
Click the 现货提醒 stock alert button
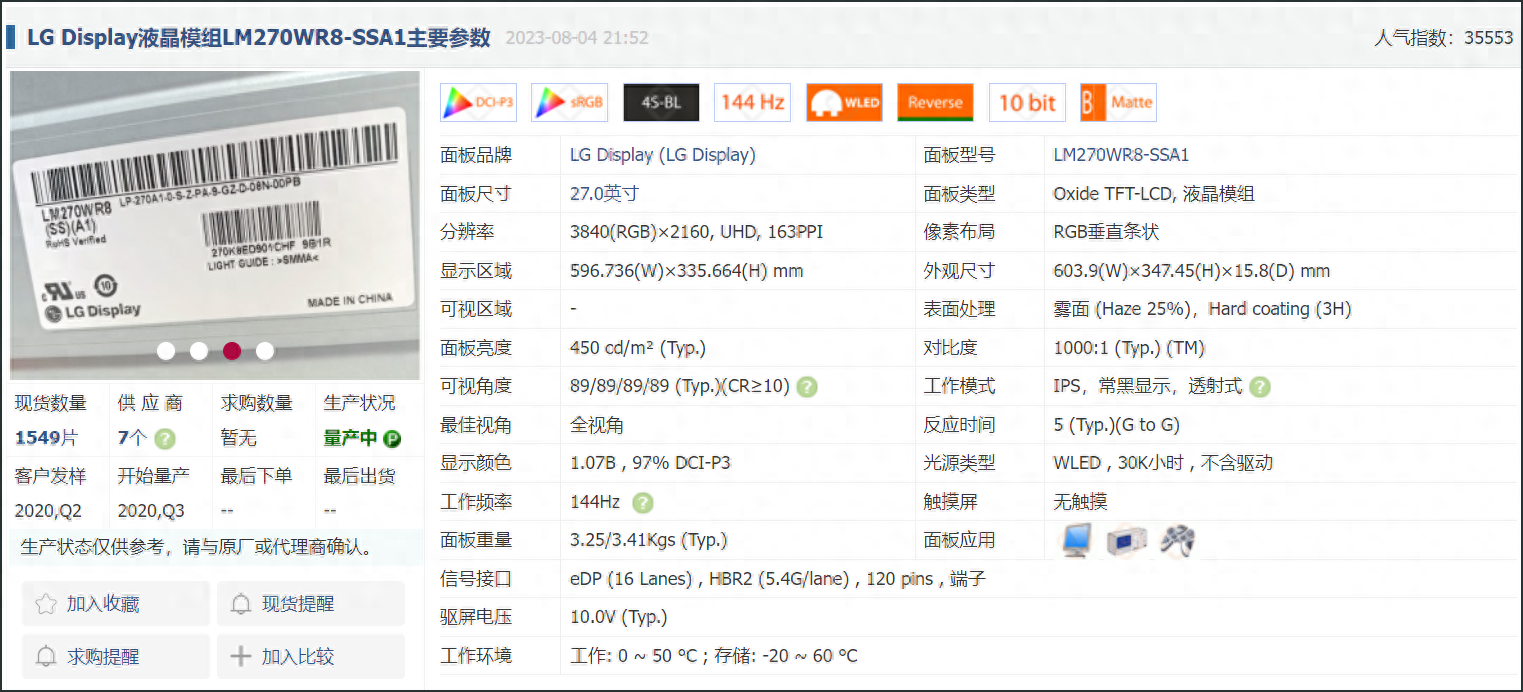coord(311,604)
